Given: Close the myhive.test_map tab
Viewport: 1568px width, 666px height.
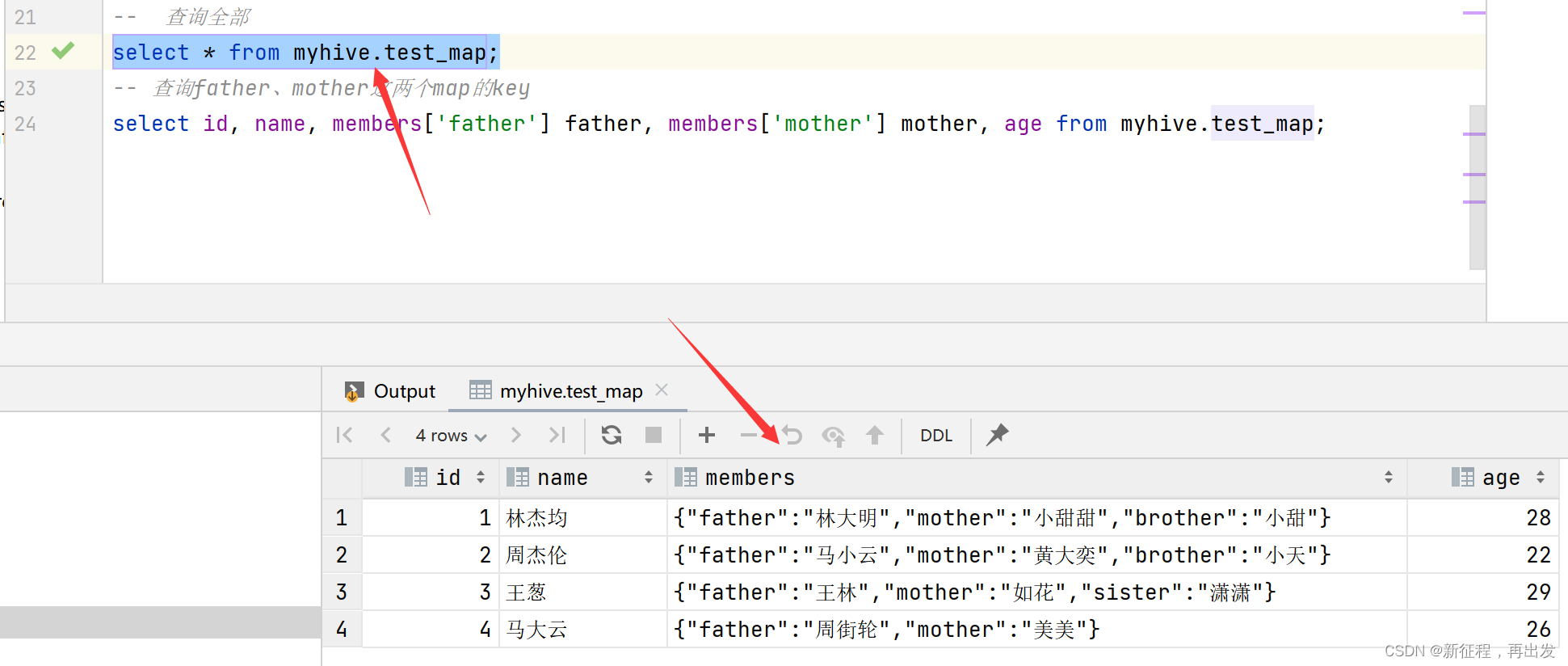Looking at the screenshot, I should [662, 390].
